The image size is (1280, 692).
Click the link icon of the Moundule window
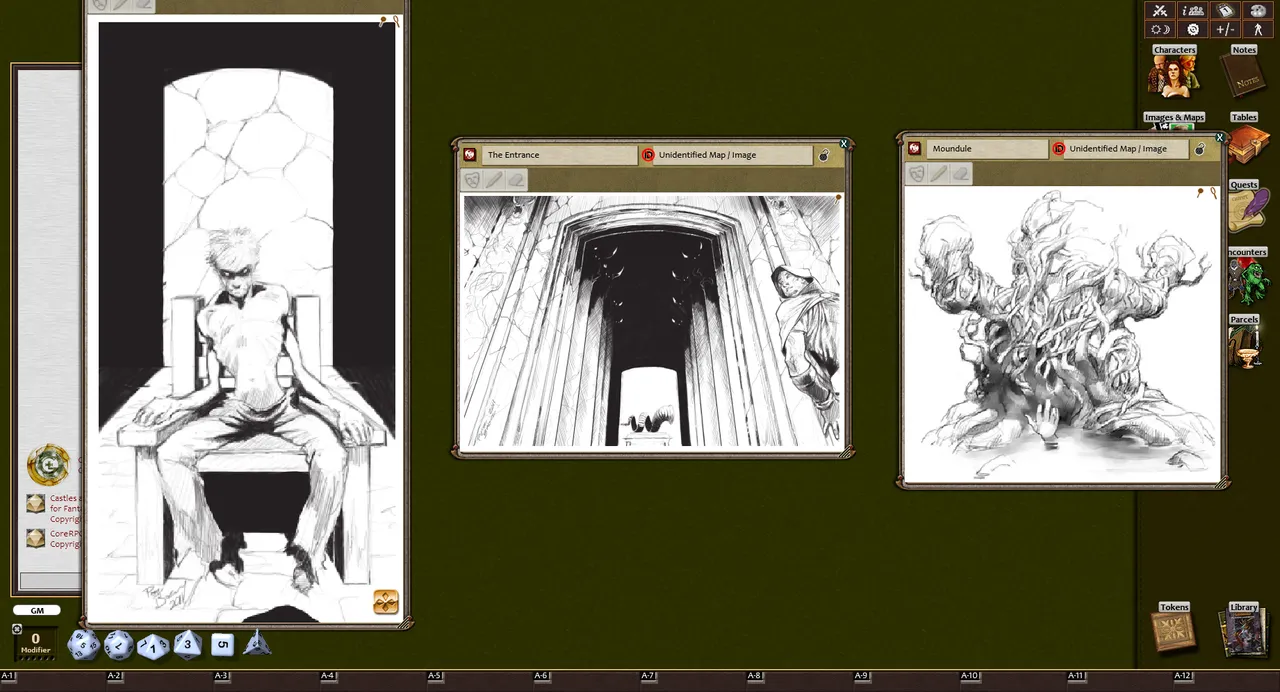click(x=915, y=149)
